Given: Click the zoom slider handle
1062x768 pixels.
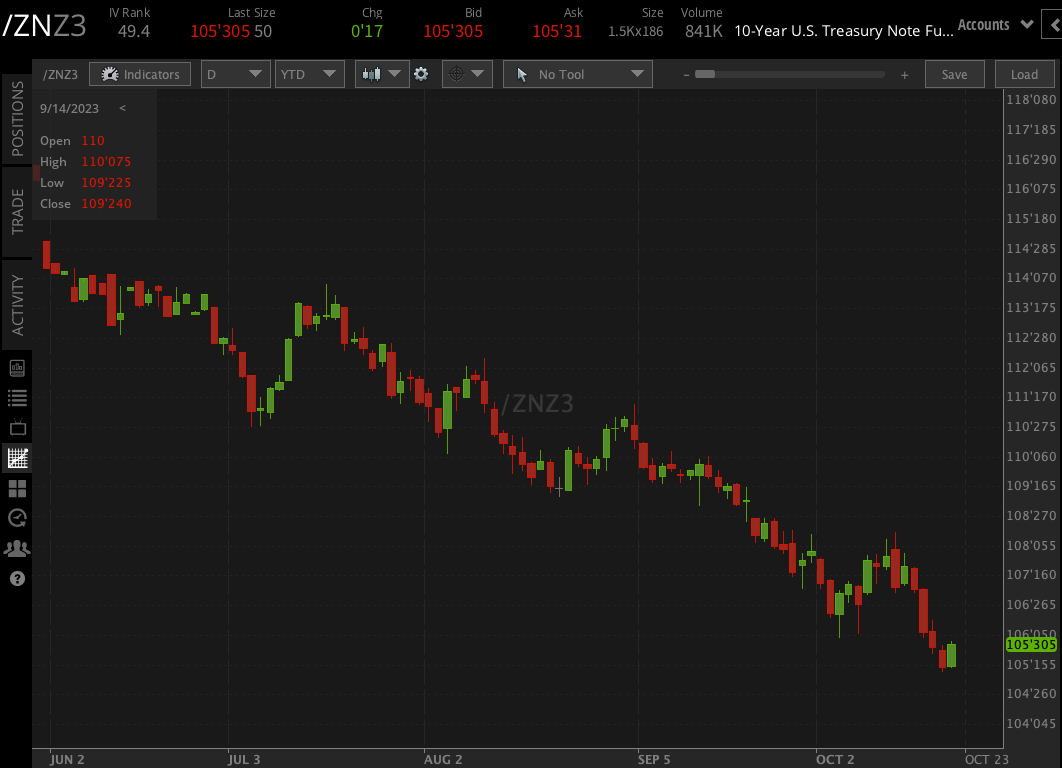Looking at the screenshot, I should (x=704, y=74).
